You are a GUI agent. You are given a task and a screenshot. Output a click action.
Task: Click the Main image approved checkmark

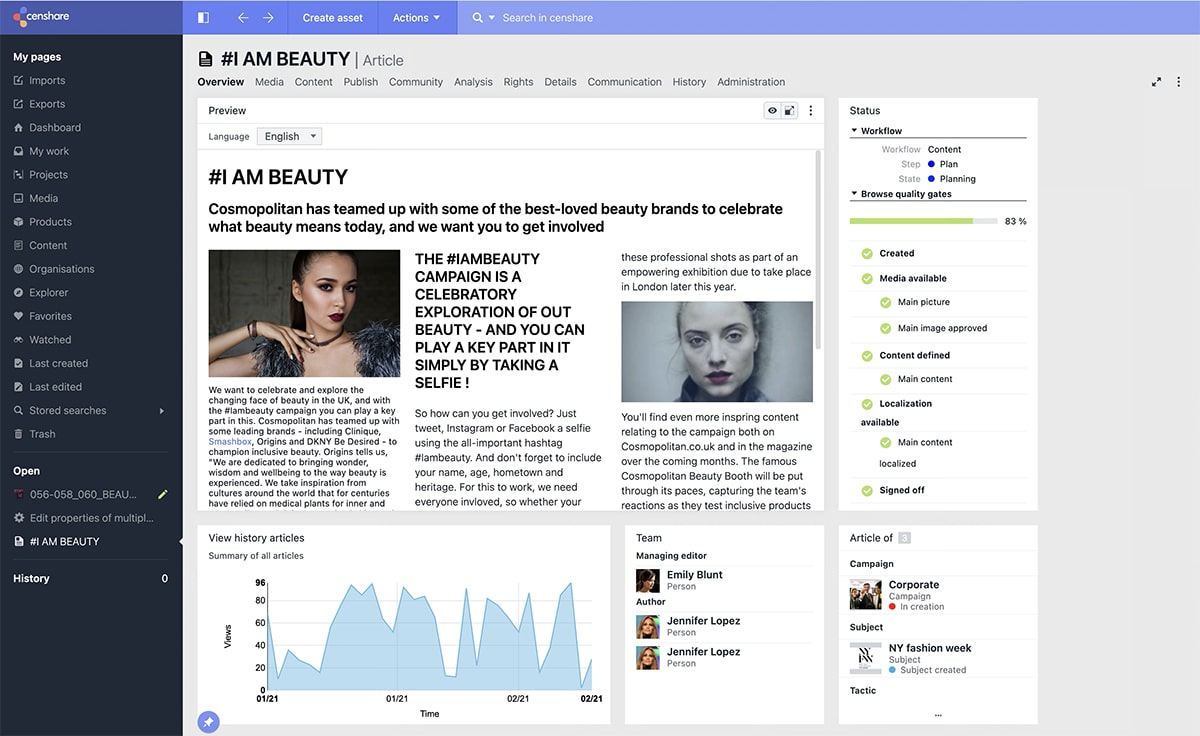click(x=885, y=328)
